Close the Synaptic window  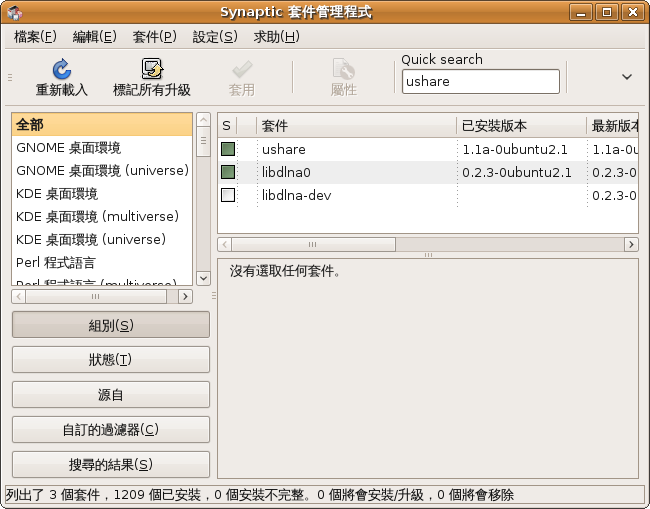[x=633, y=12]
